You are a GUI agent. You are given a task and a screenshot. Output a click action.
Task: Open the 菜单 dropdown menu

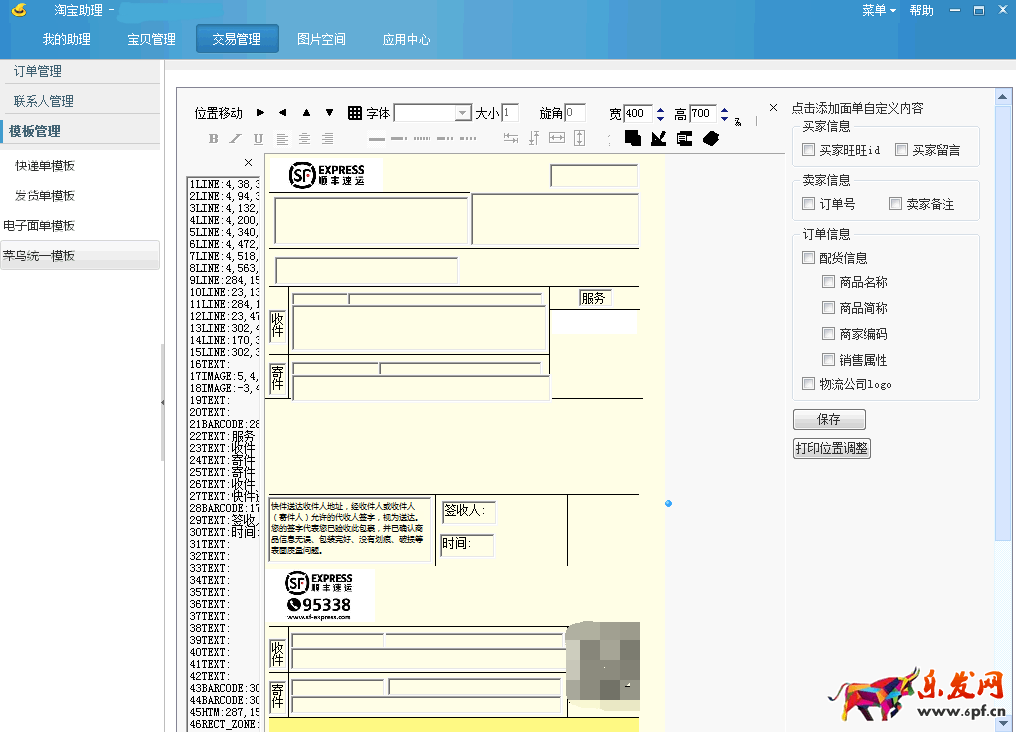click(879, 10)
